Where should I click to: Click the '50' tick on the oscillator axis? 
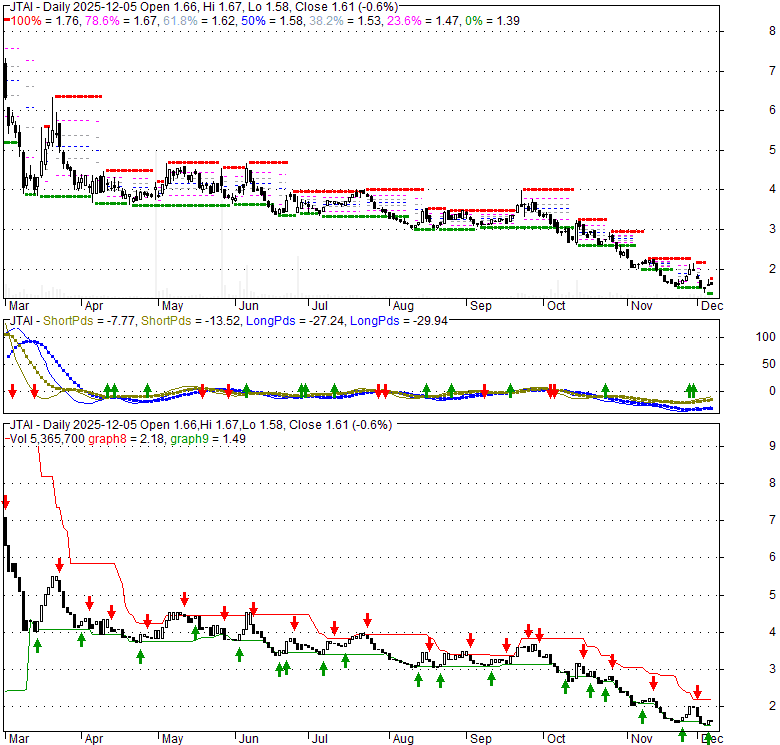click(x=769, y=364)
